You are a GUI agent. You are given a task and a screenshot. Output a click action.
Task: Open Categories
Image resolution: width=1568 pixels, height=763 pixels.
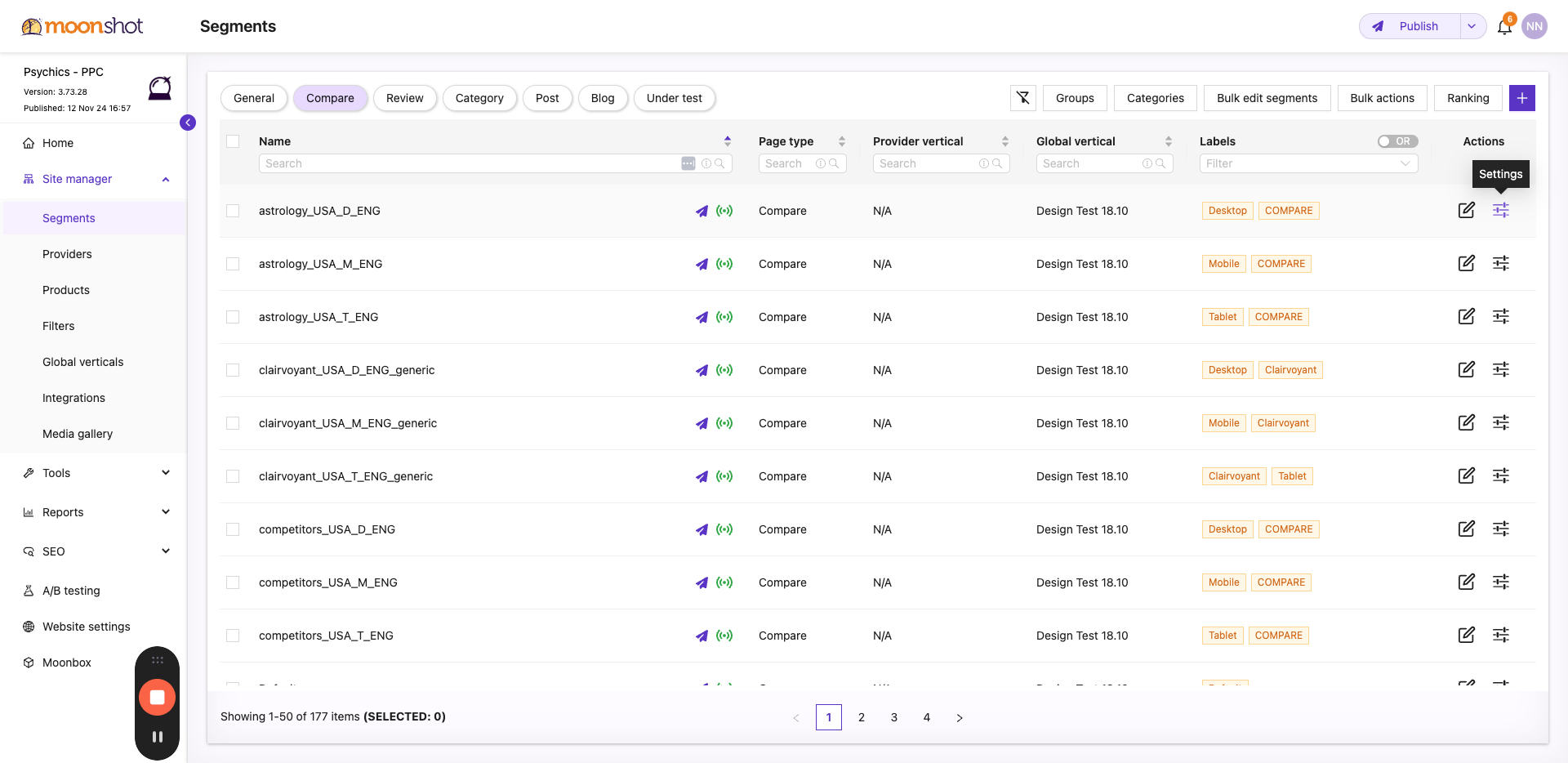point(1156,98)
